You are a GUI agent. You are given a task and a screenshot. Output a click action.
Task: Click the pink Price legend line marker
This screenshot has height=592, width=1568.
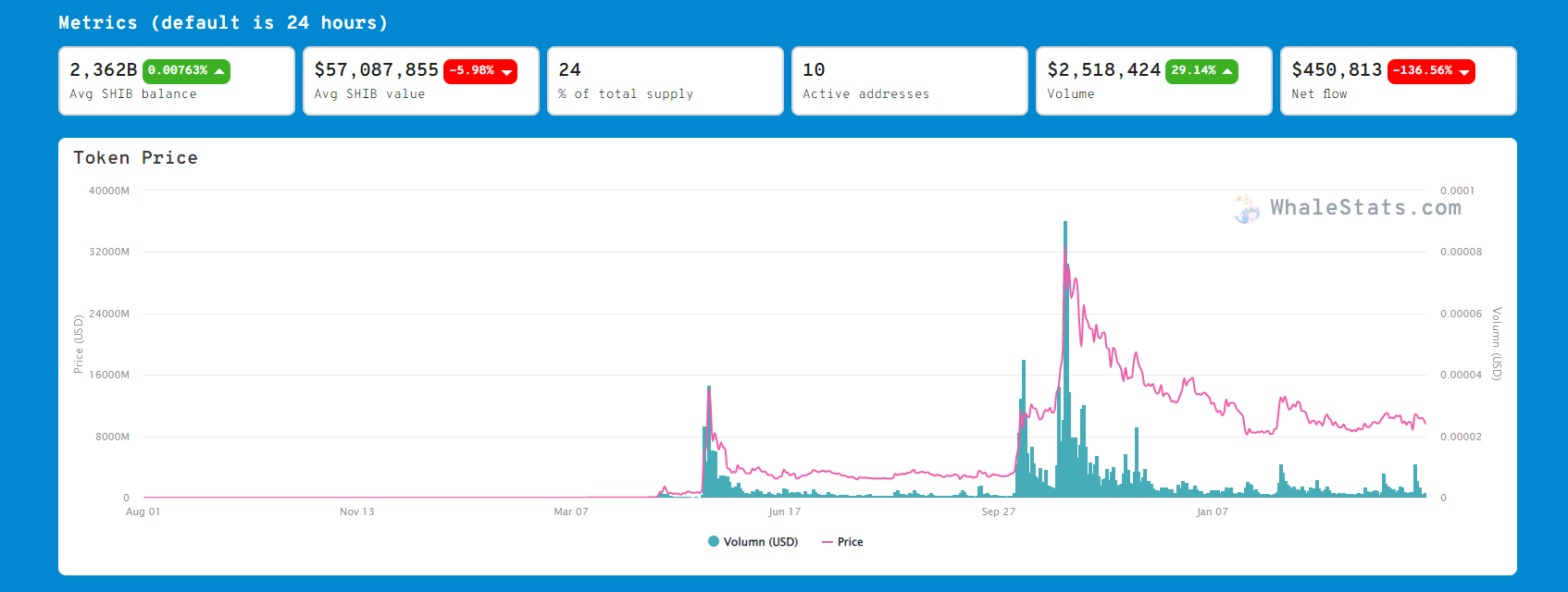pyautogui.click(x=828, y=542)
